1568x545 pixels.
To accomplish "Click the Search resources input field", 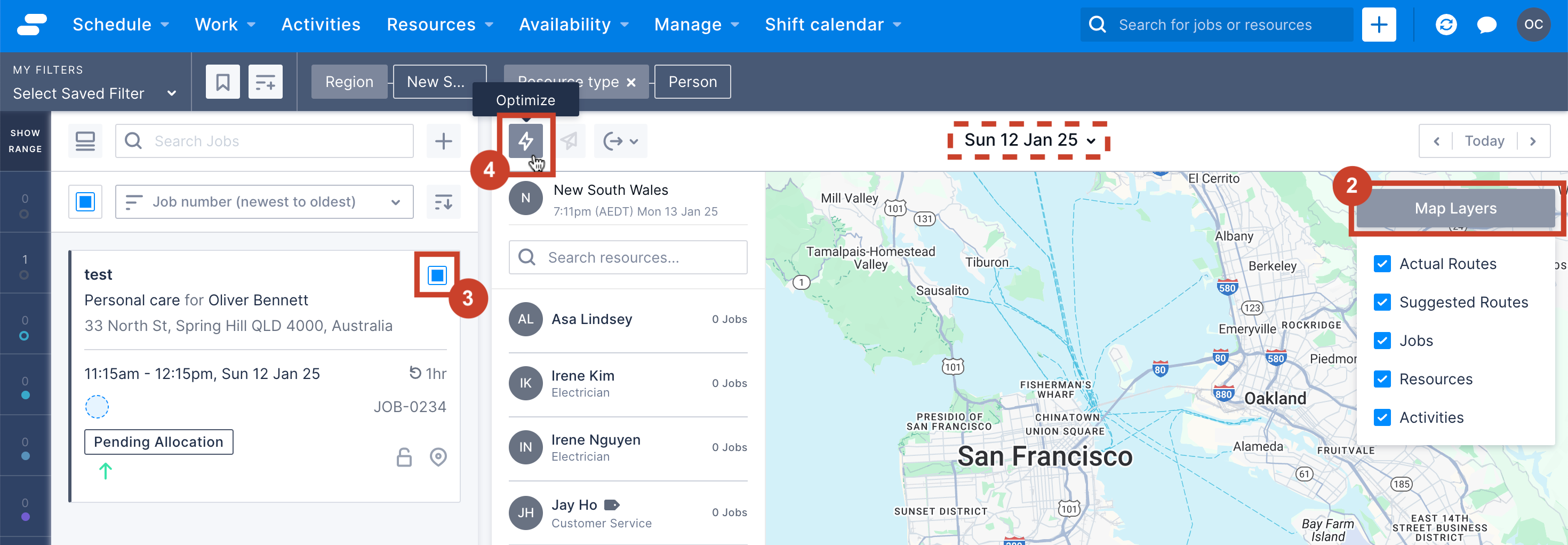I will click(628, 258).
